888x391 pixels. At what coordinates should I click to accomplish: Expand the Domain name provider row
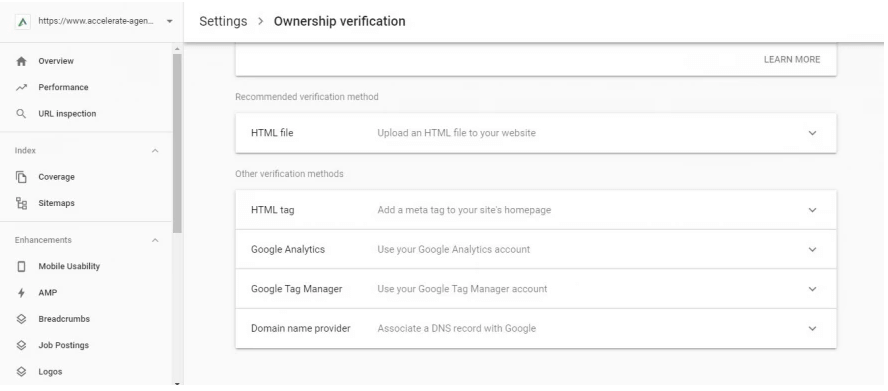[535, 329]
